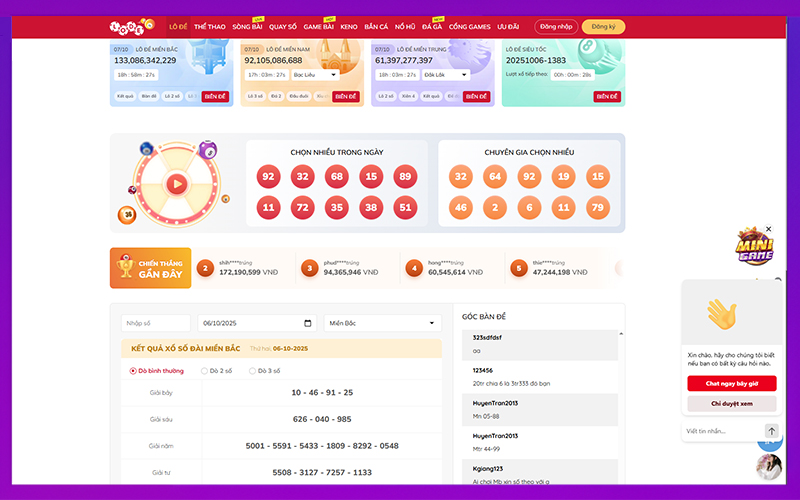This screenshot has height=500, width=800.
Task: Select the Dò bình thường radio option
Action: click(134, 371)
